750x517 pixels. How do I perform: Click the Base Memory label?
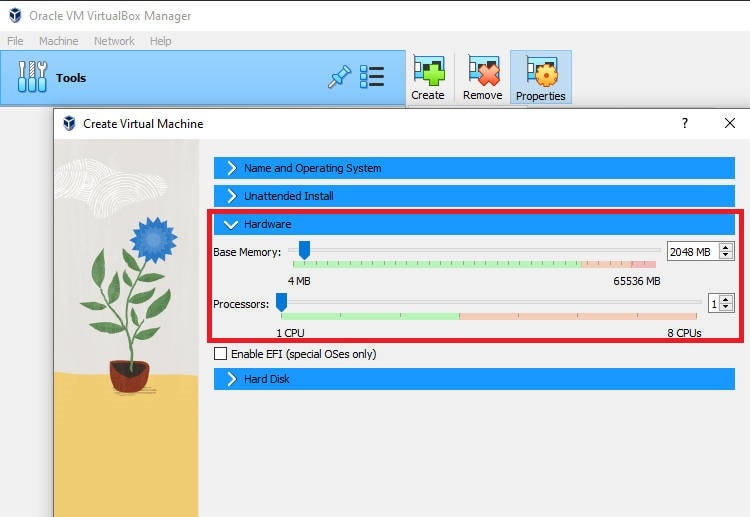(x=247, y=252)
